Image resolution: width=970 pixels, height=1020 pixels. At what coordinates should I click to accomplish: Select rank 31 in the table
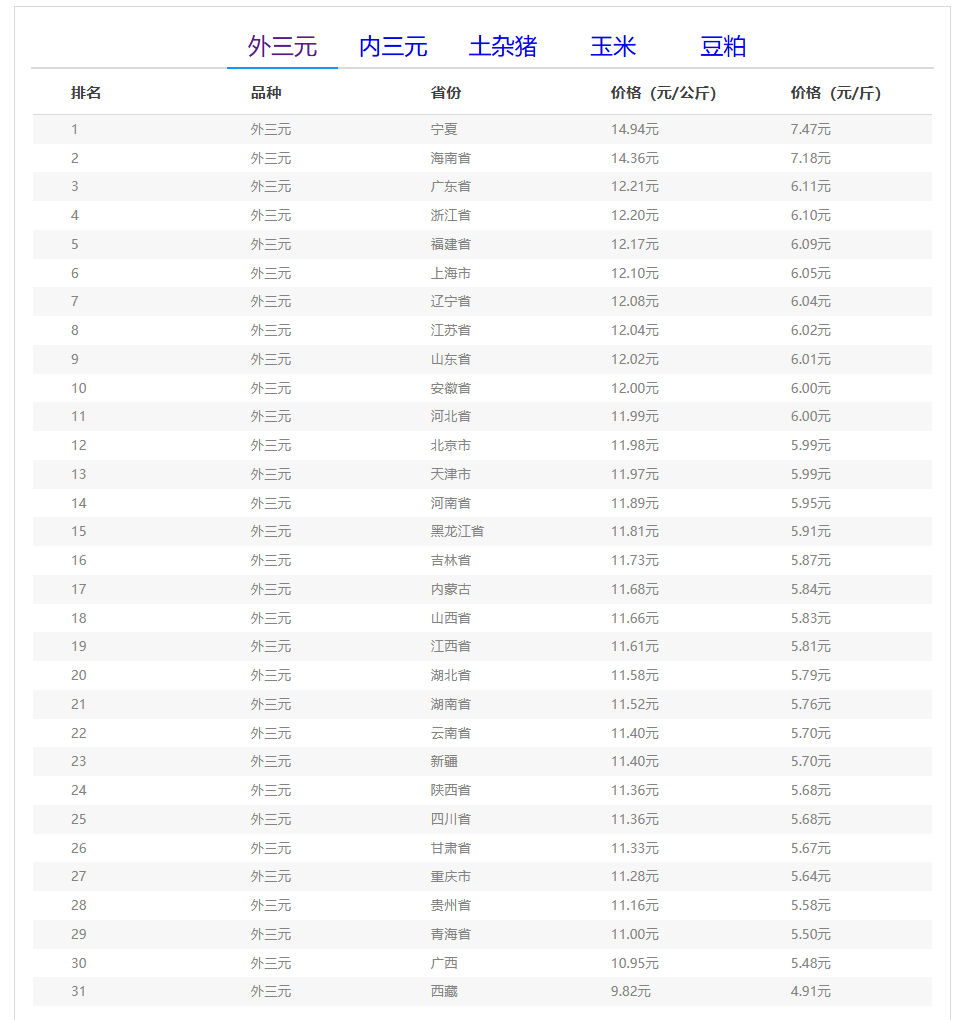pos(79,991)
